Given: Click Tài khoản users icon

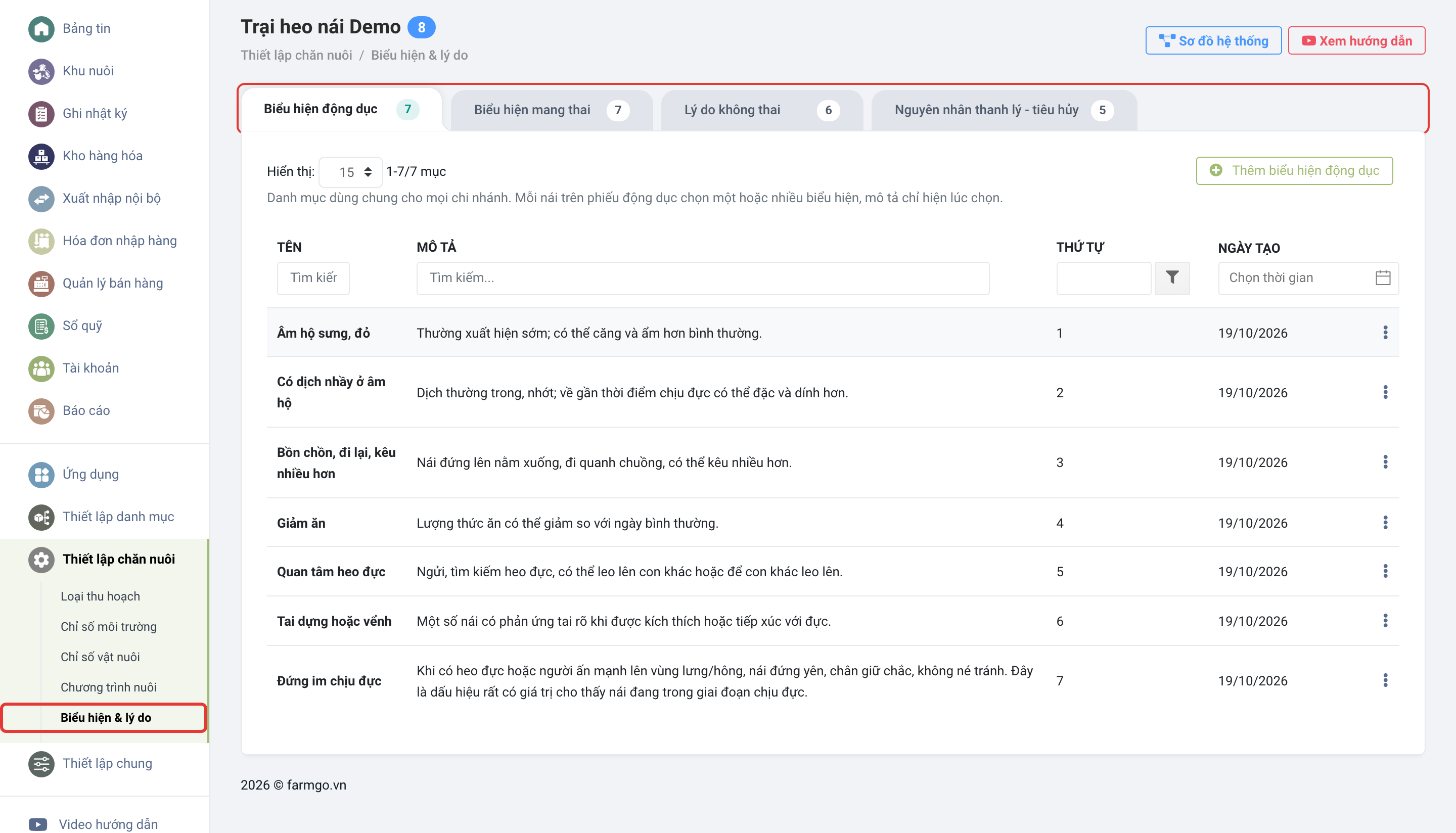Looking at the screenshot, I should point(41,368).
